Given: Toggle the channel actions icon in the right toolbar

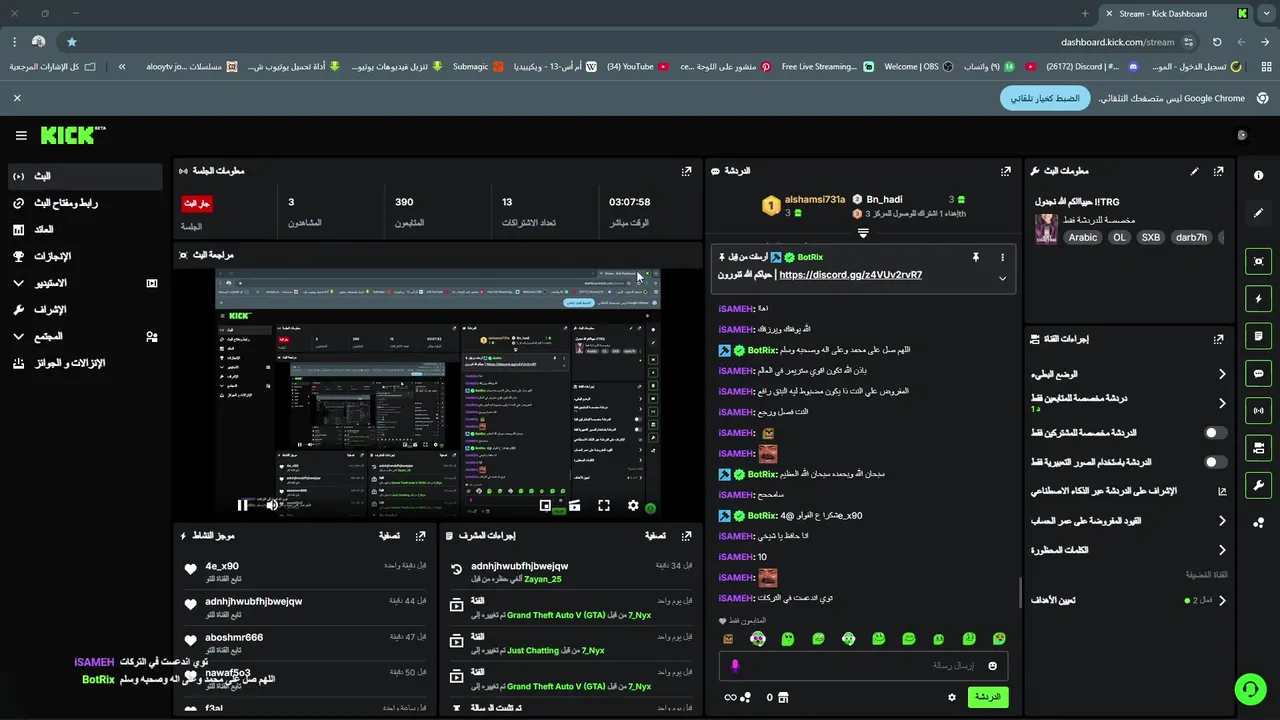Looking at the screenshot, I should click(x=1258, y=447).
